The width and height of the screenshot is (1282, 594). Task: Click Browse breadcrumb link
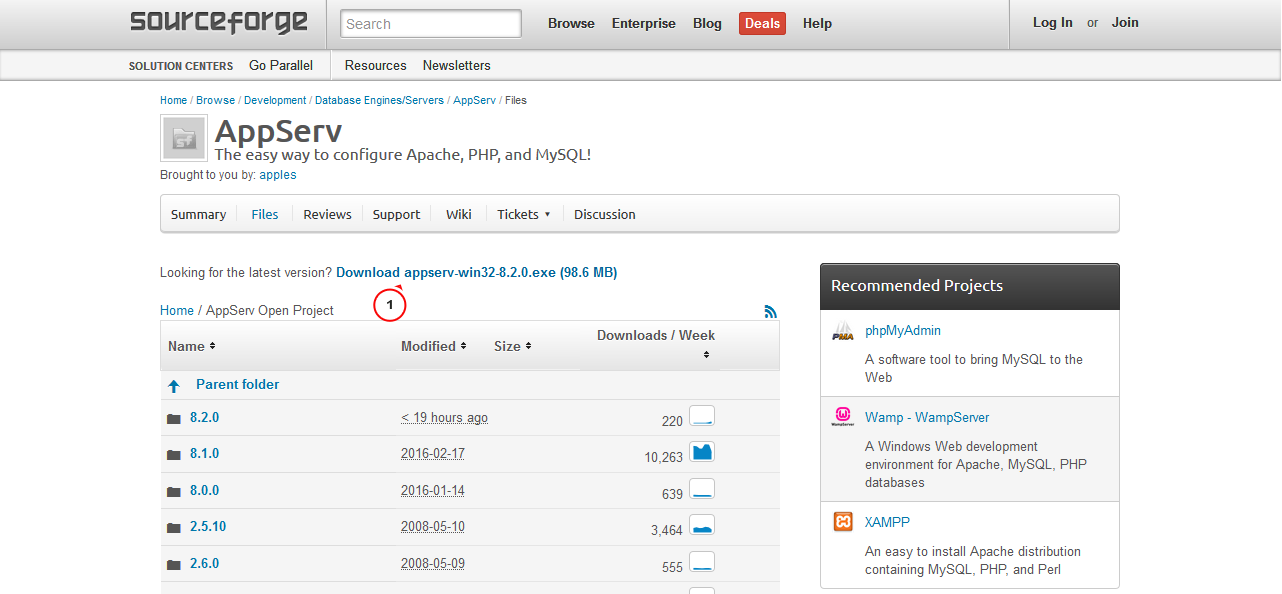[x=215, y=100]
